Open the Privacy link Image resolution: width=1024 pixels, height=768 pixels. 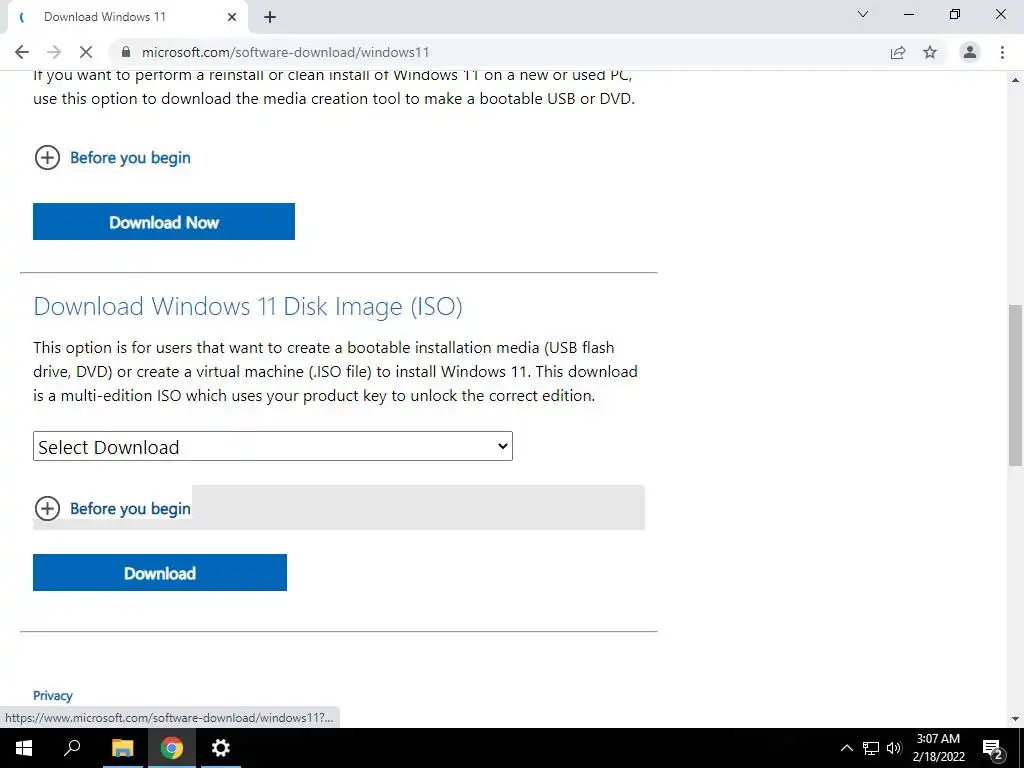pyautogui.click(x=53, y=696)
